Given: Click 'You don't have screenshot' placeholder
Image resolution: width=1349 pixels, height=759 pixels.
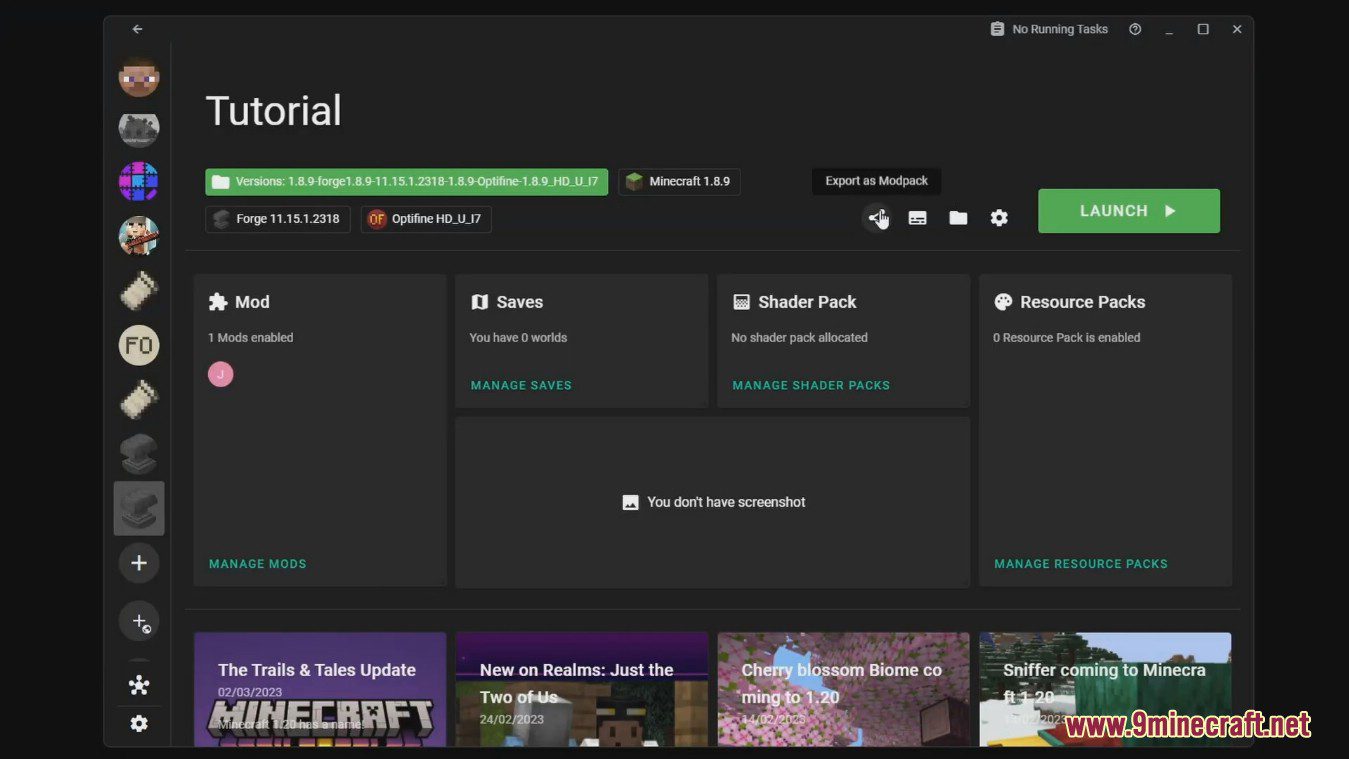Looking at the screenshot, I should [714, 502].
